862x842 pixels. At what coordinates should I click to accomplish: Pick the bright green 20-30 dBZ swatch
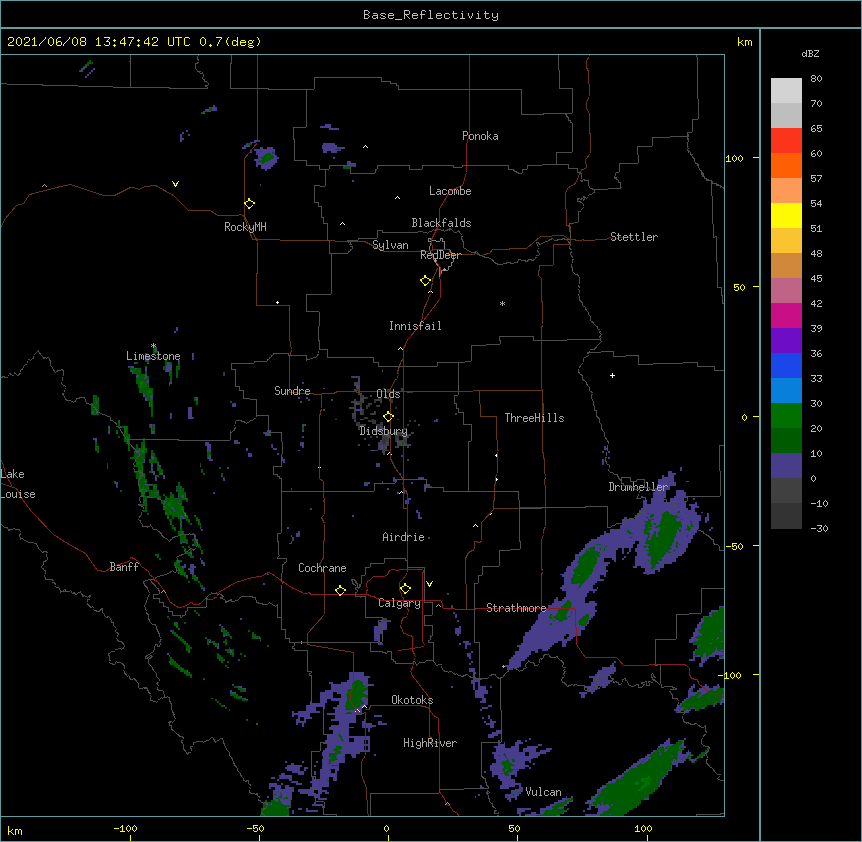point(786,416)
